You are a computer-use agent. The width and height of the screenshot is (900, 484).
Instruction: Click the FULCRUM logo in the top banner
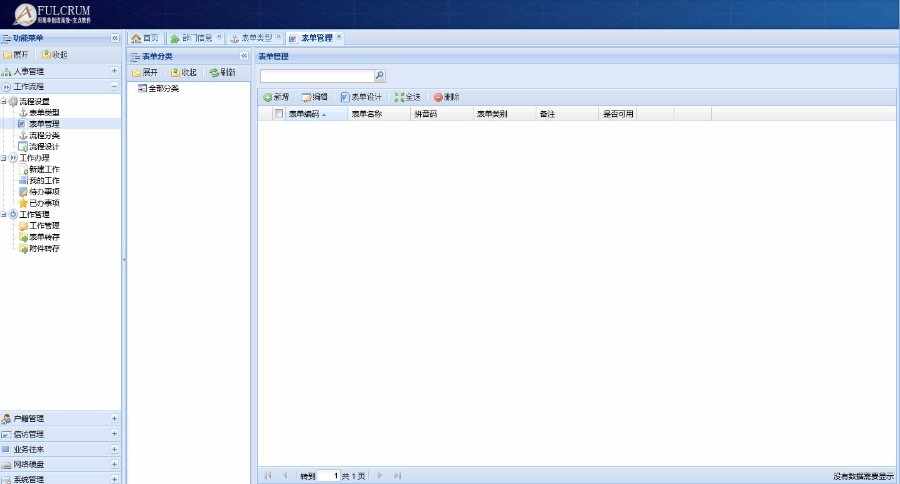(53, 14)
